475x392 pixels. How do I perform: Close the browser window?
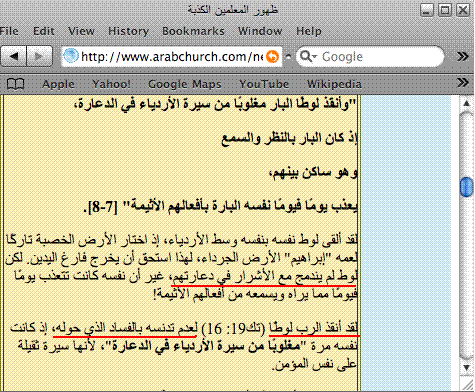point(463,10)
